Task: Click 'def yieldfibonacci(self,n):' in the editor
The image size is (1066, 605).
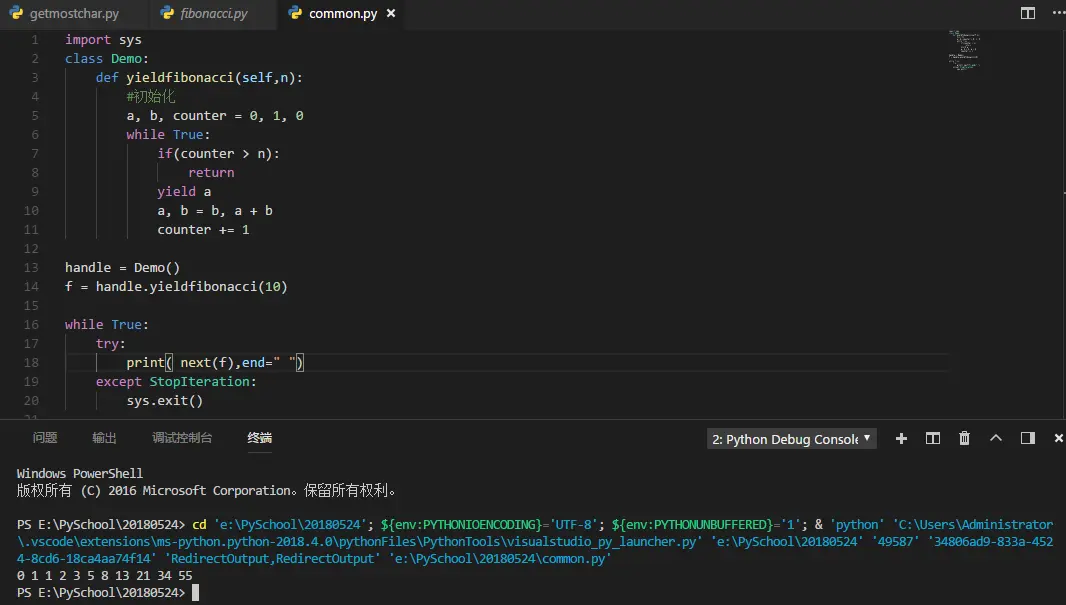Action: (x=199, y=77)
